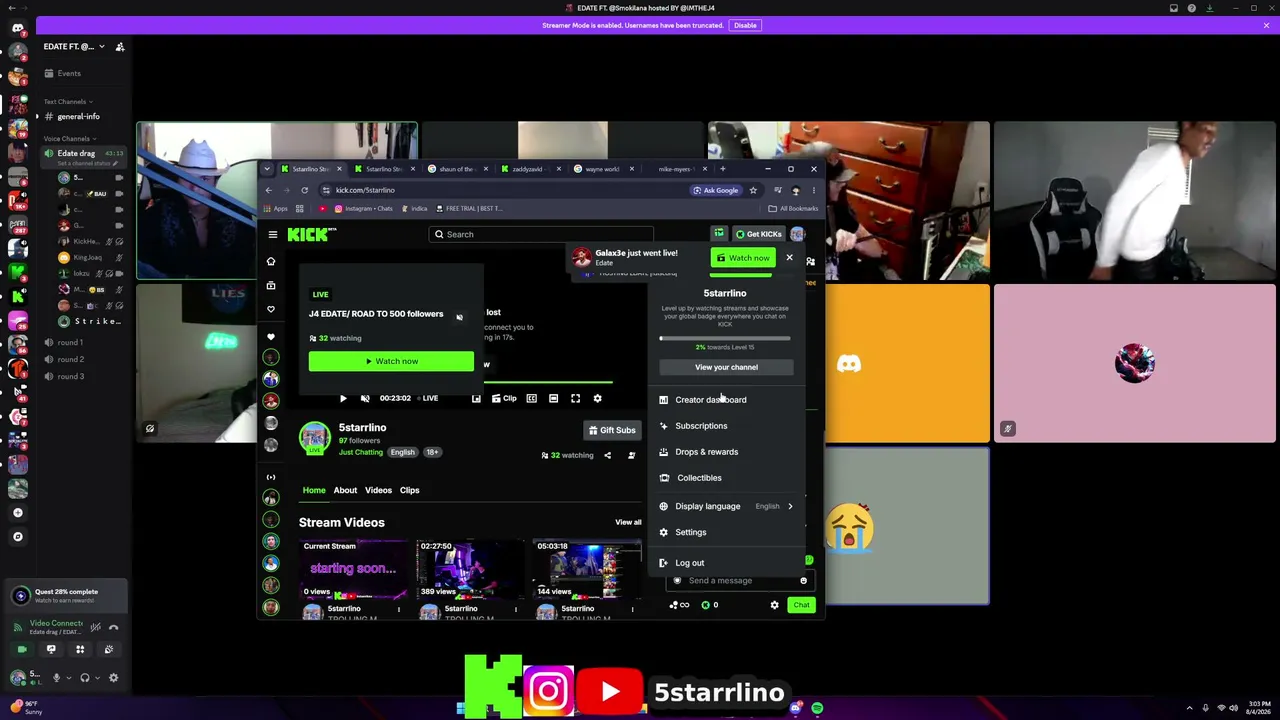
Task: Open the All Bookmarks folder
Action: click(x=793, y=209)
